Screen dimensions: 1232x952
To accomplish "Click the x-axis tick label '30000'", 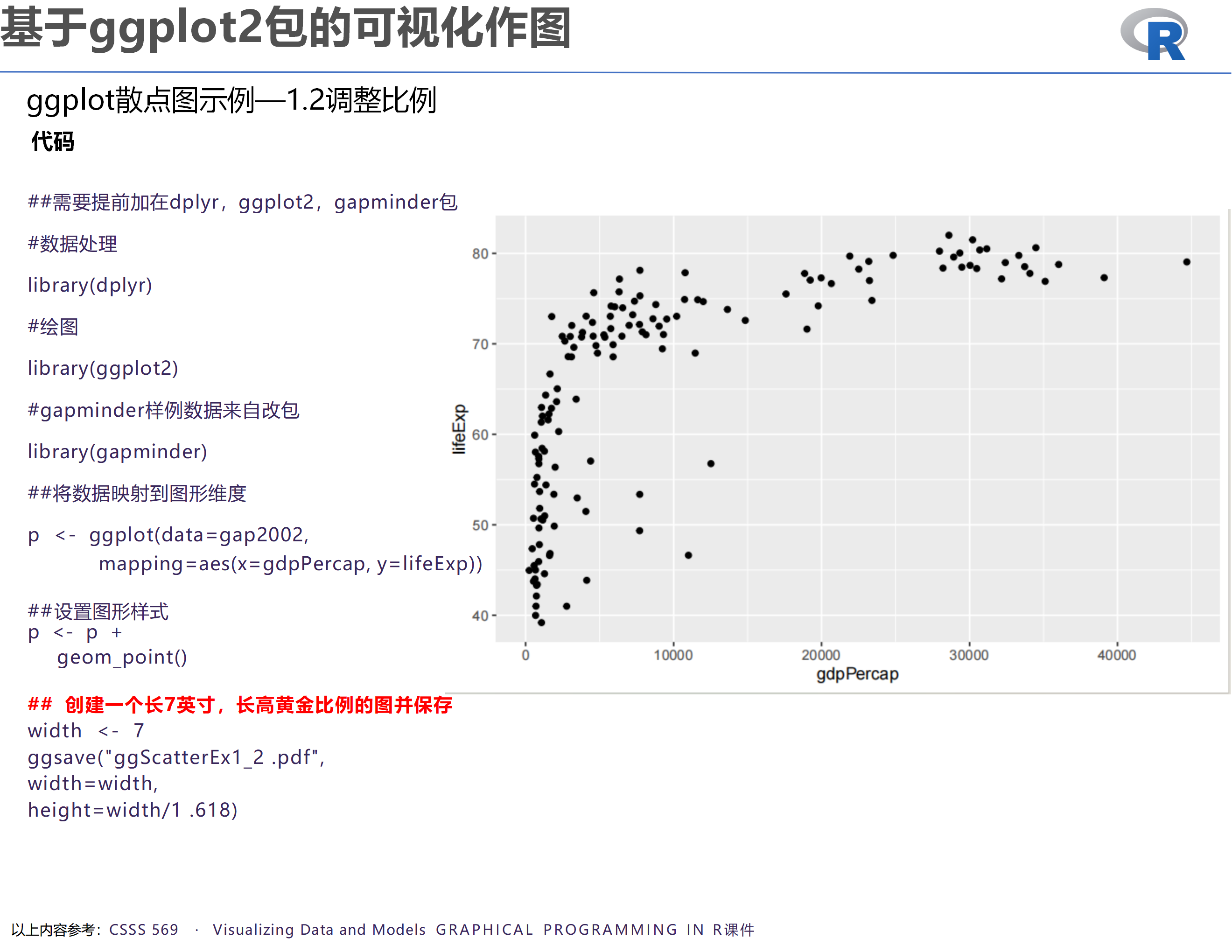I will [969, 655].
